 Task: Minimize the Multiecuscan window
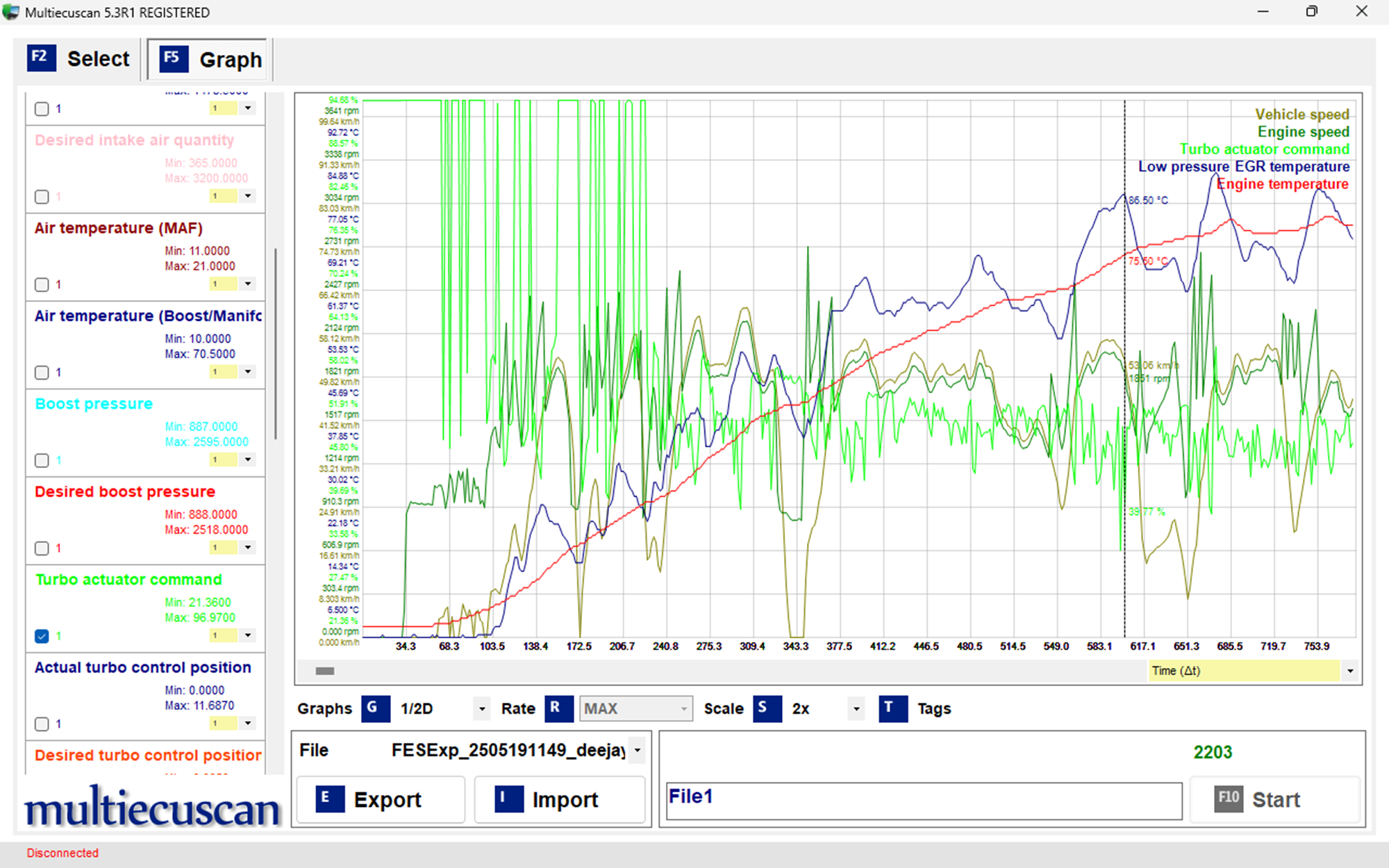point(1263,12)
